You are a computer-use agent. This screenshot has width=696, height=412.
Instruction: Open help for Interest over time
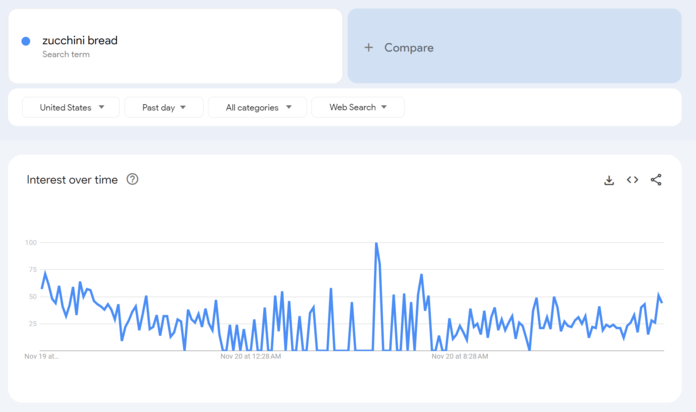pyautogui.click(x=132, y=180)
